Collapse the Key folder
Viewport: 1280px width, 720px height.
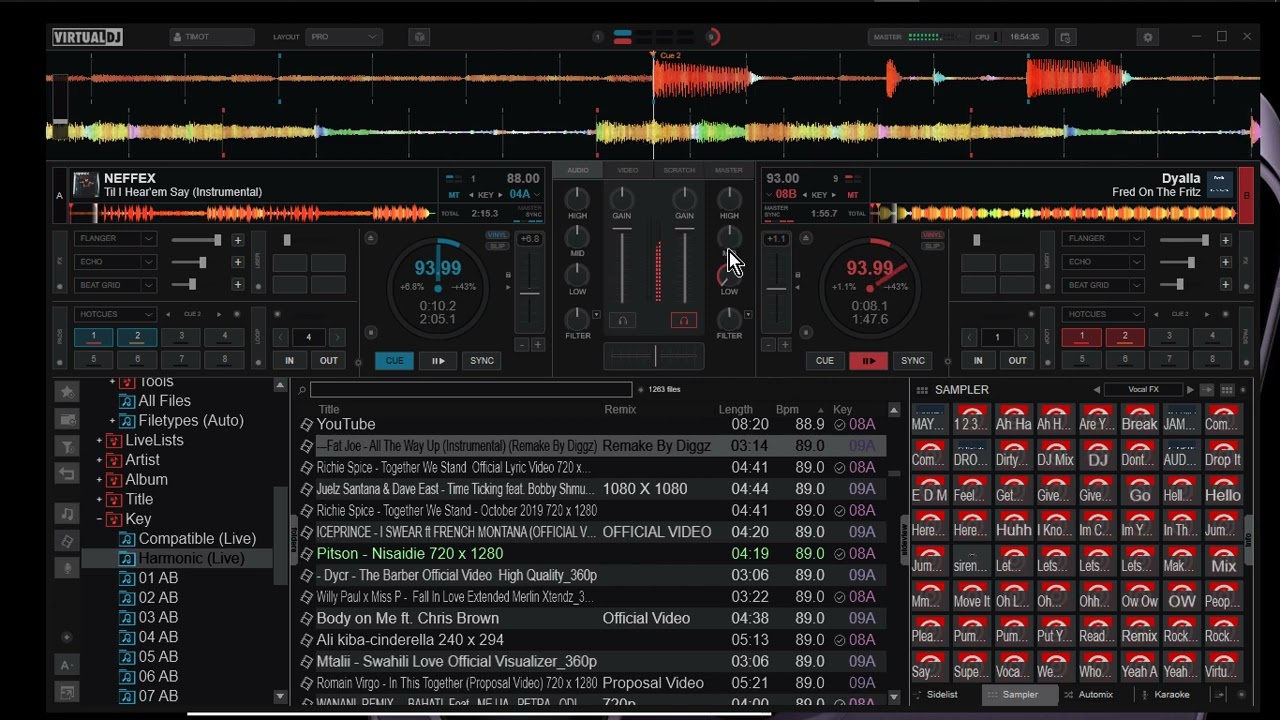pos(99,519)
